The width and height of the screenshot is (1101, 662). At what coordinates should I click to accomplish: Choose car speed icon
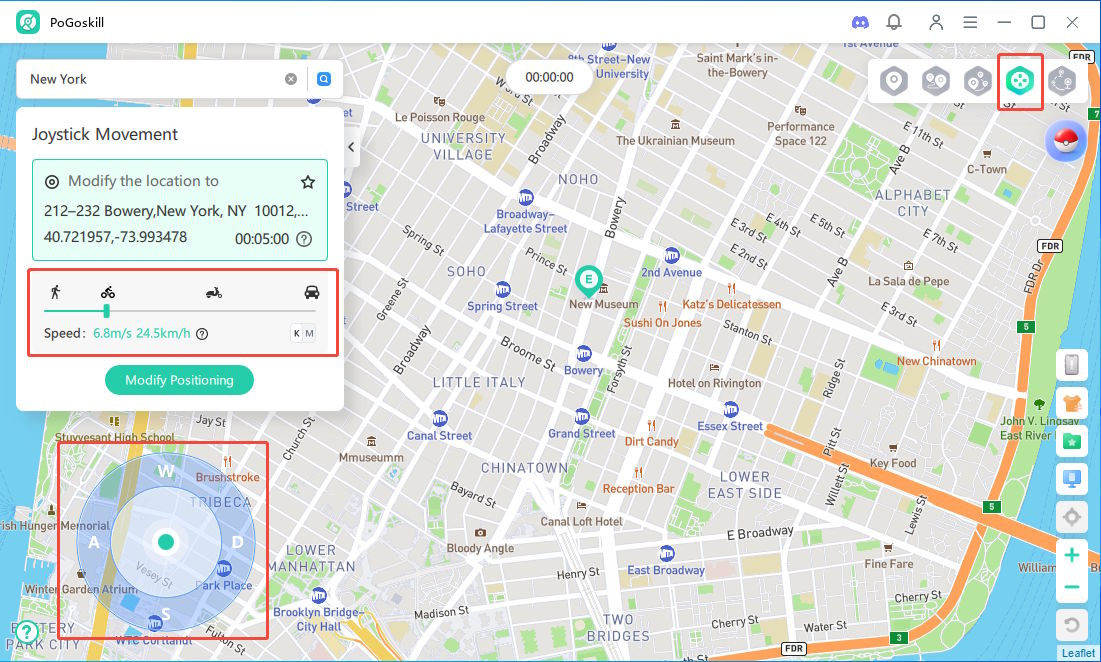312,292
